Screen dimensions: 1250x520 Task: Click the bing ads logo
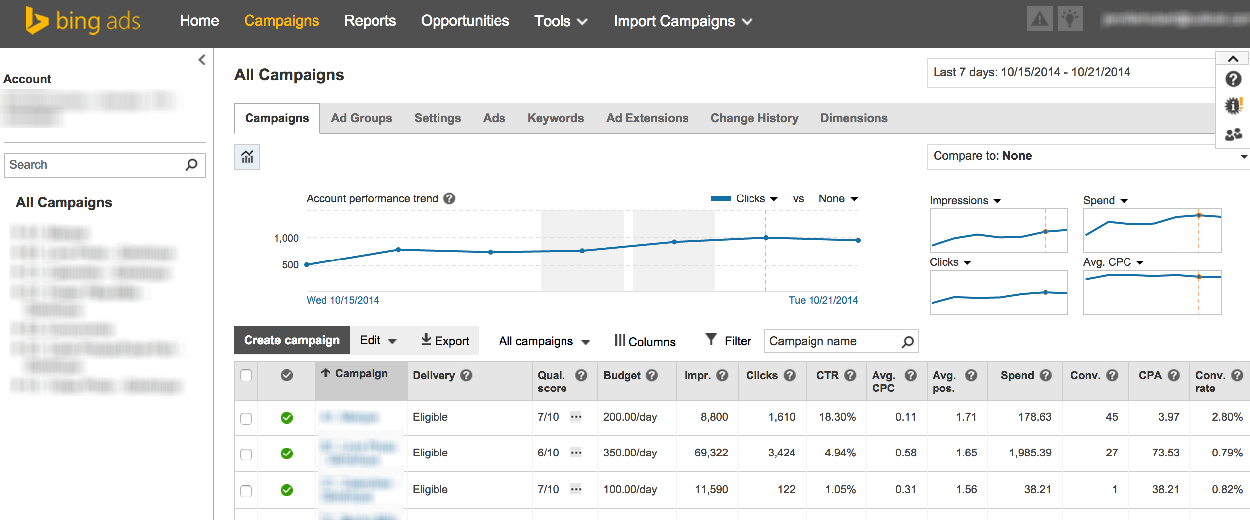coord(83,21)
